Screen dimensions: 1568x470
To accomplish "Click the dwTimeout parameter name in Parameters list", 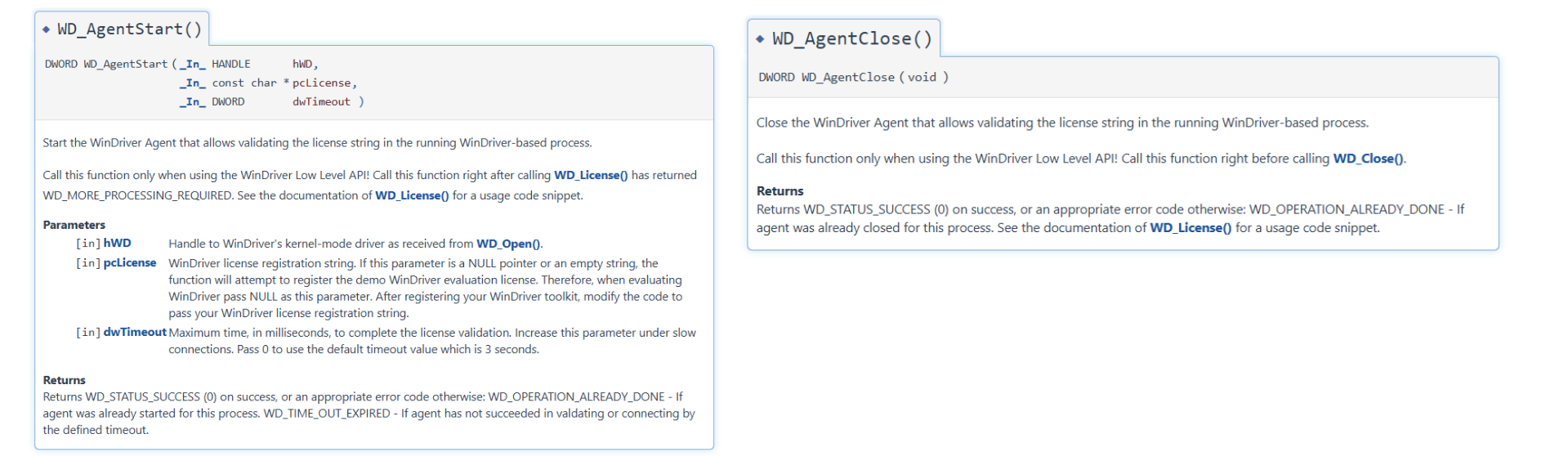I will click(x=135, y=332).
